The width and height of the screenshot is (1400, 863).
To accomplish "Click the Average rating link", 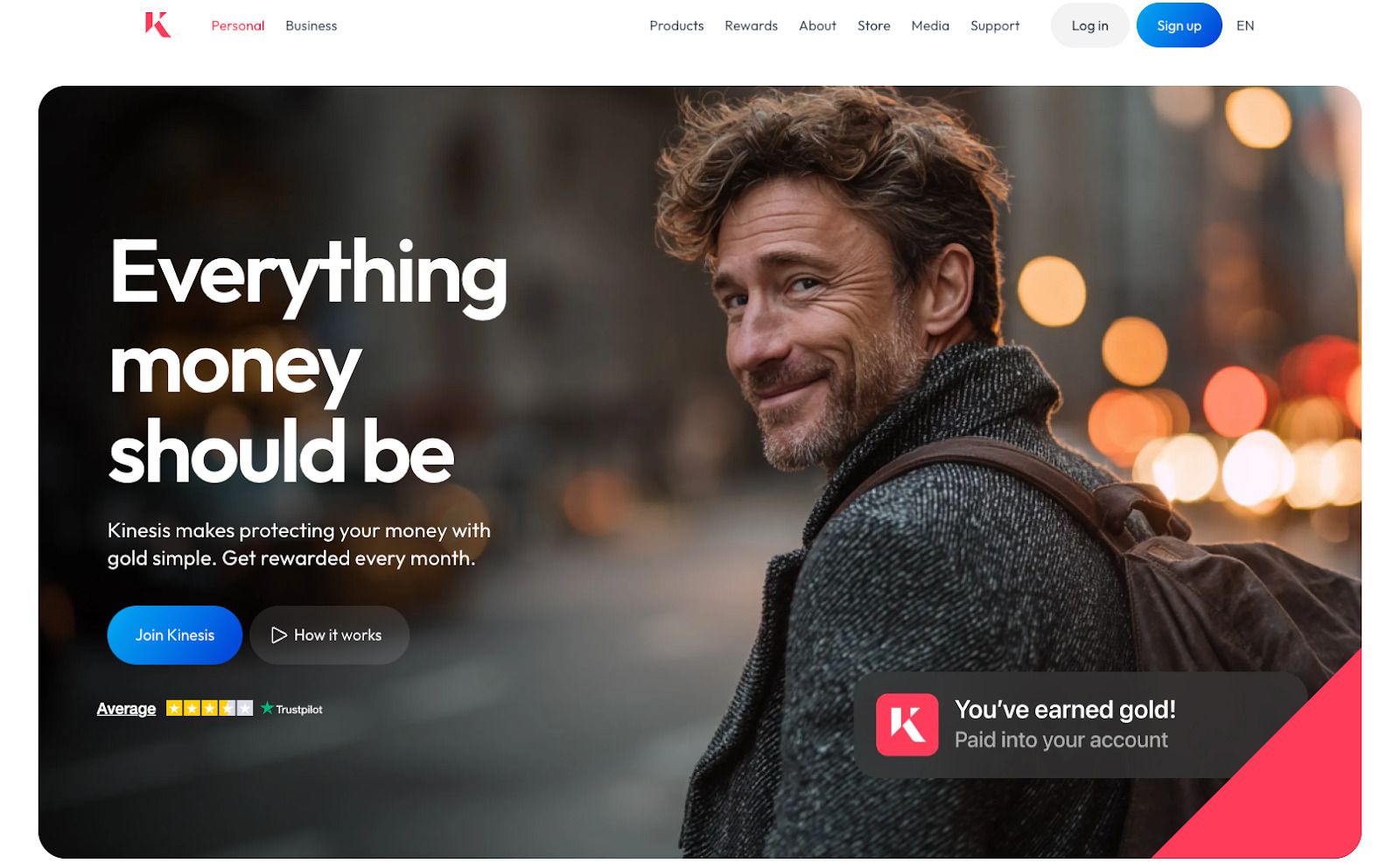I will [126, 709].
